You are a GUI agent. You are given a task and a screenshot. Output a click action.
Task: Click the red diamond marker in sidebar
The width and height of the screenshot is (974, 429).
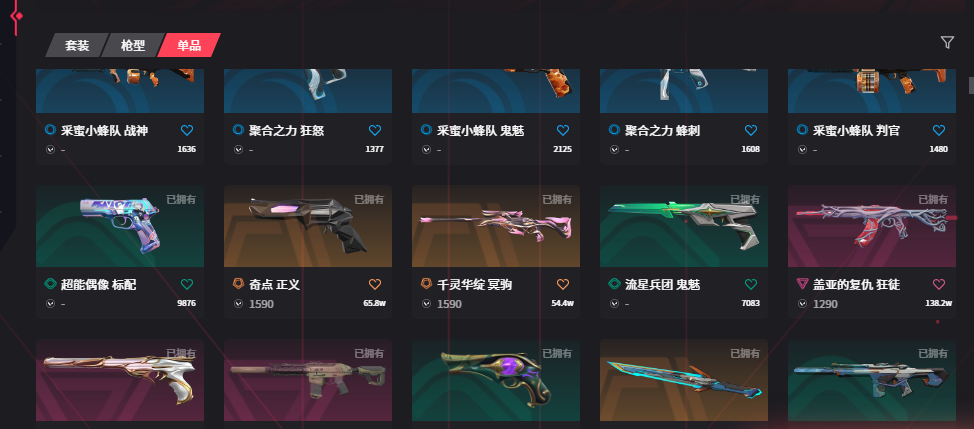pyautogui.click(x=18, y=16)
